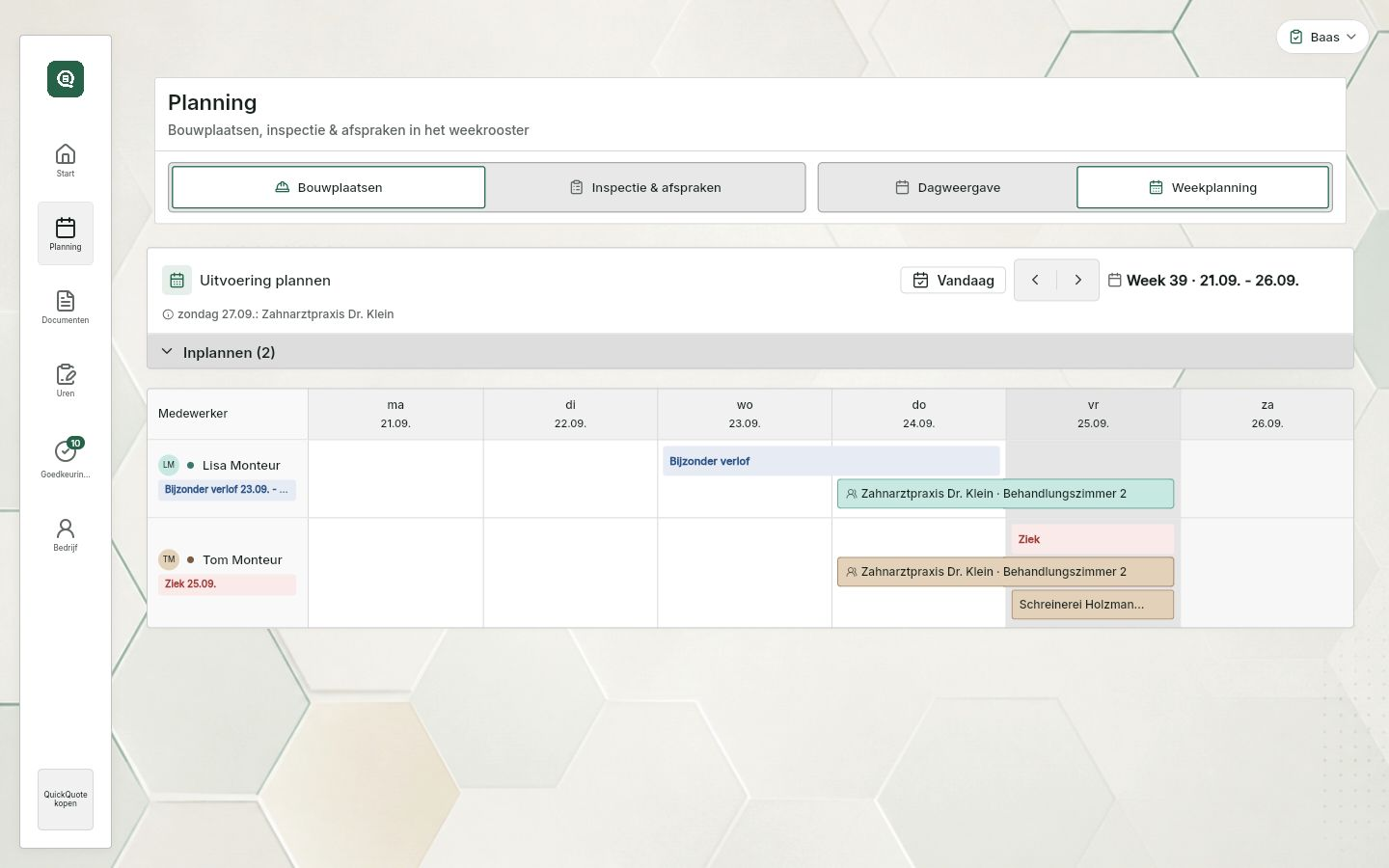This screenshot has height=868, width=1389.
Task: Click Lisa's Bijzonder verlof 23.09. badge
Action: tap(227, 490)
